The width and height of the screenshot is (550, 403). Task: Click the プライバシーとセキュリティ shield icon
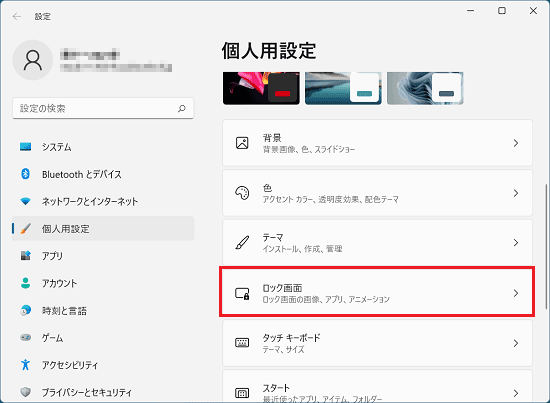pos(25,392)
